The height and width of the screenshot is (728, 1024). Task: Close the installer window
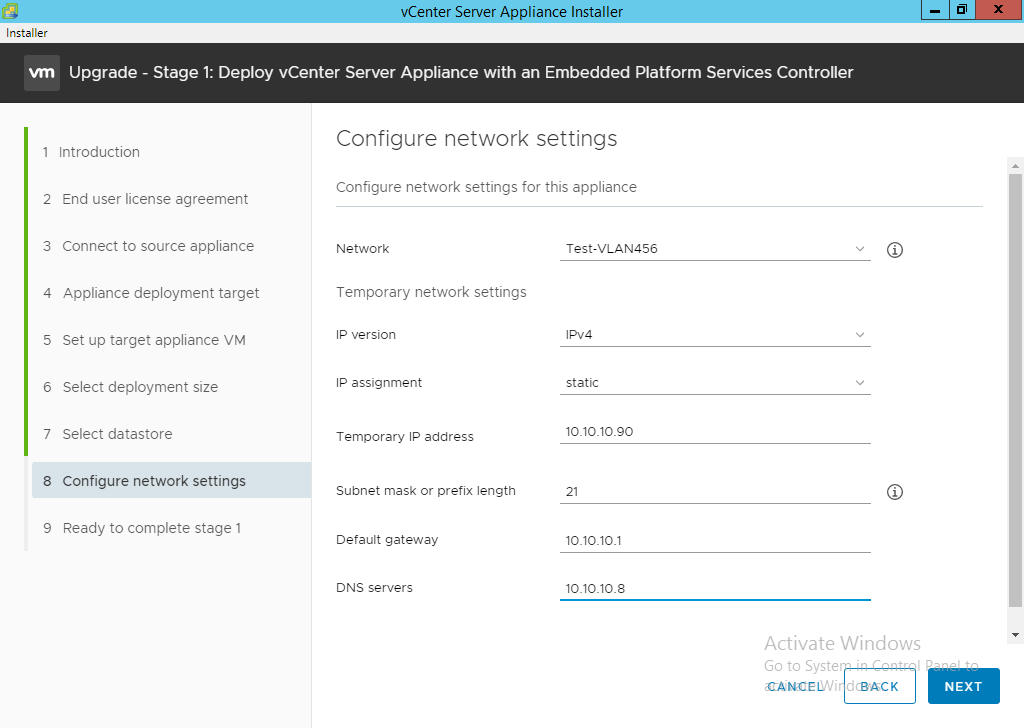999,10
